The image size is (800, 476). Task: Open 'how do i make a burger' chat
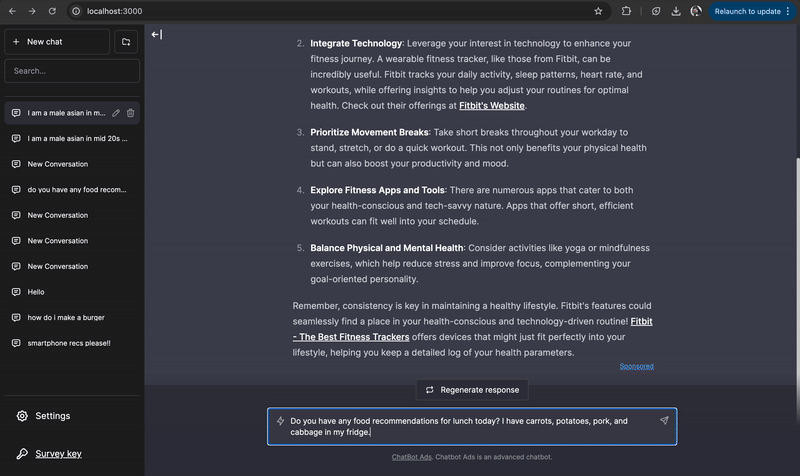(x=72, y=317)
